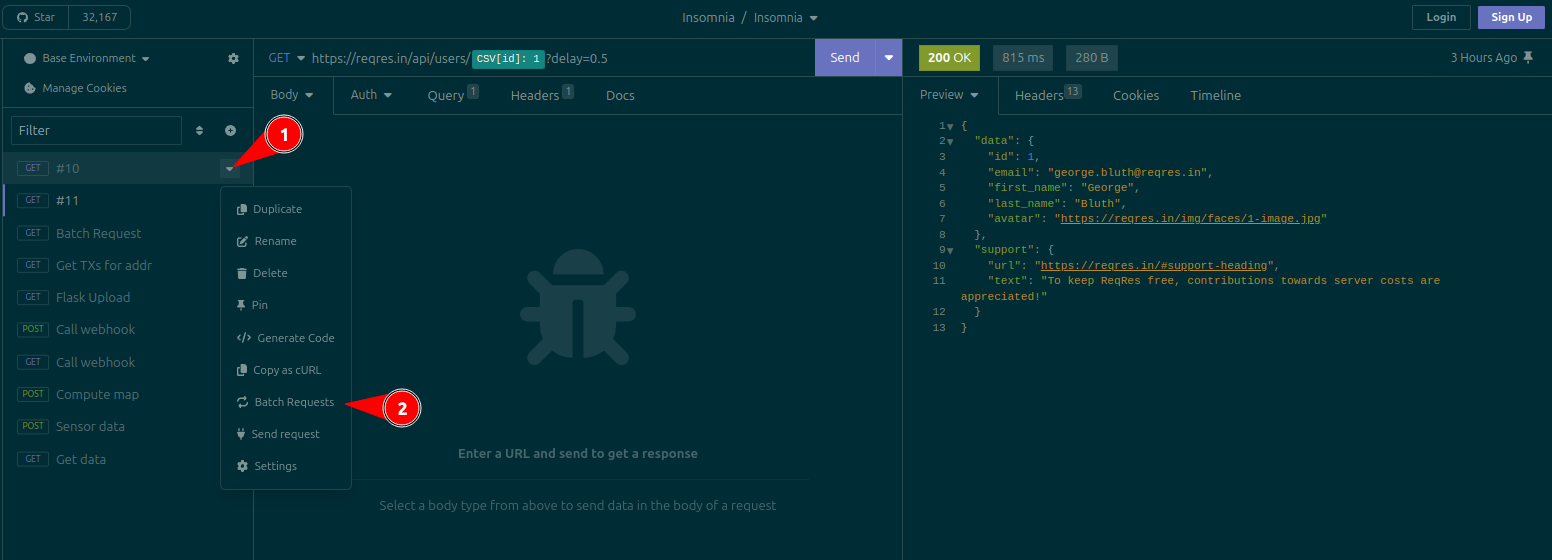The width and height of the screenshot is (1552, 560).
Task: Click the Sign Up button
Action: click(x=1511, y=17)
